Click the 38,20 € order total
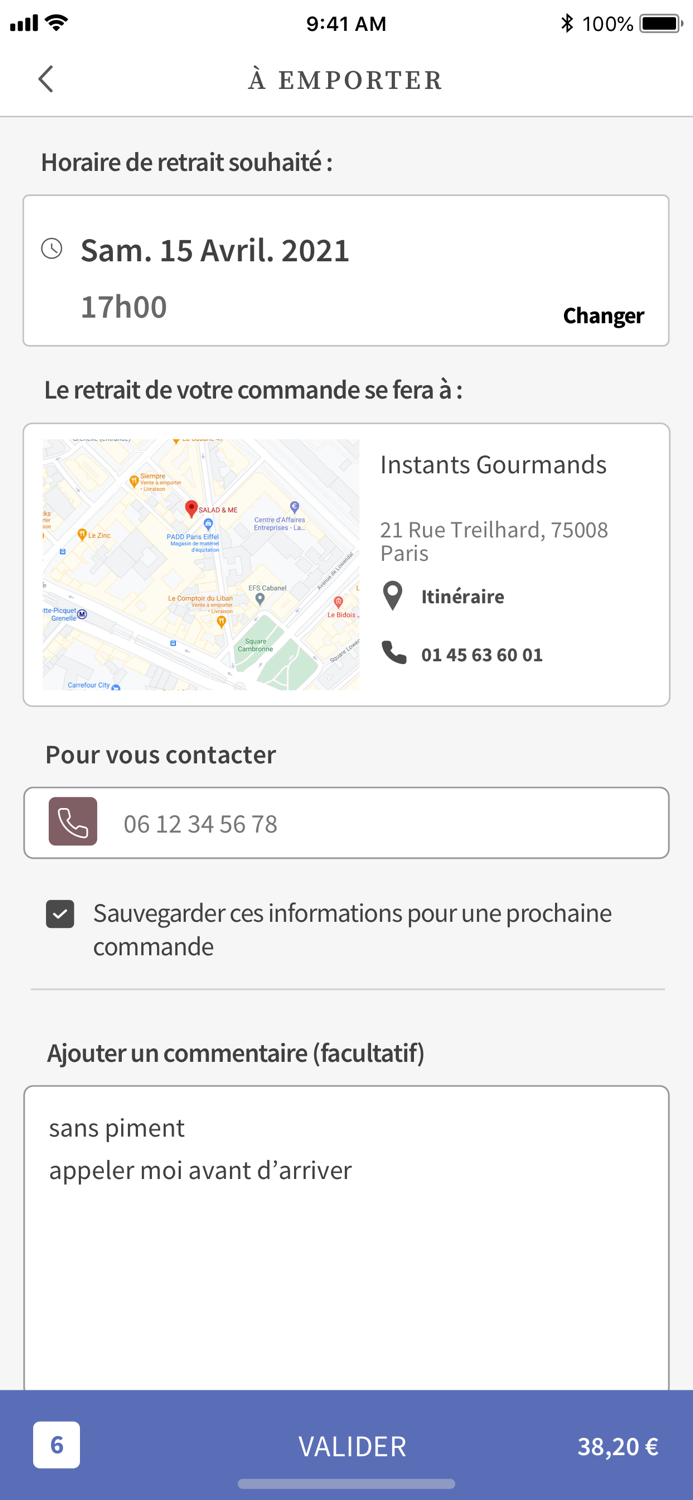The width and height of the screenshot is (693, 1500). (617, 1446)
